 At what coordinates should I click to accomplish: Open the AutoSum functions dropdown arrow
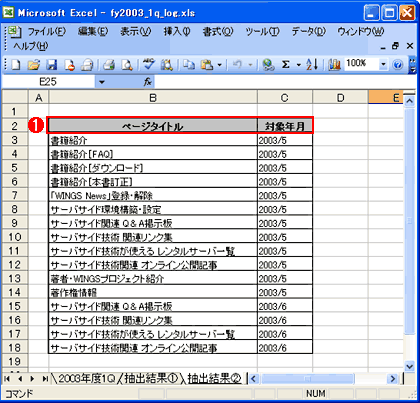pos(299,64)
